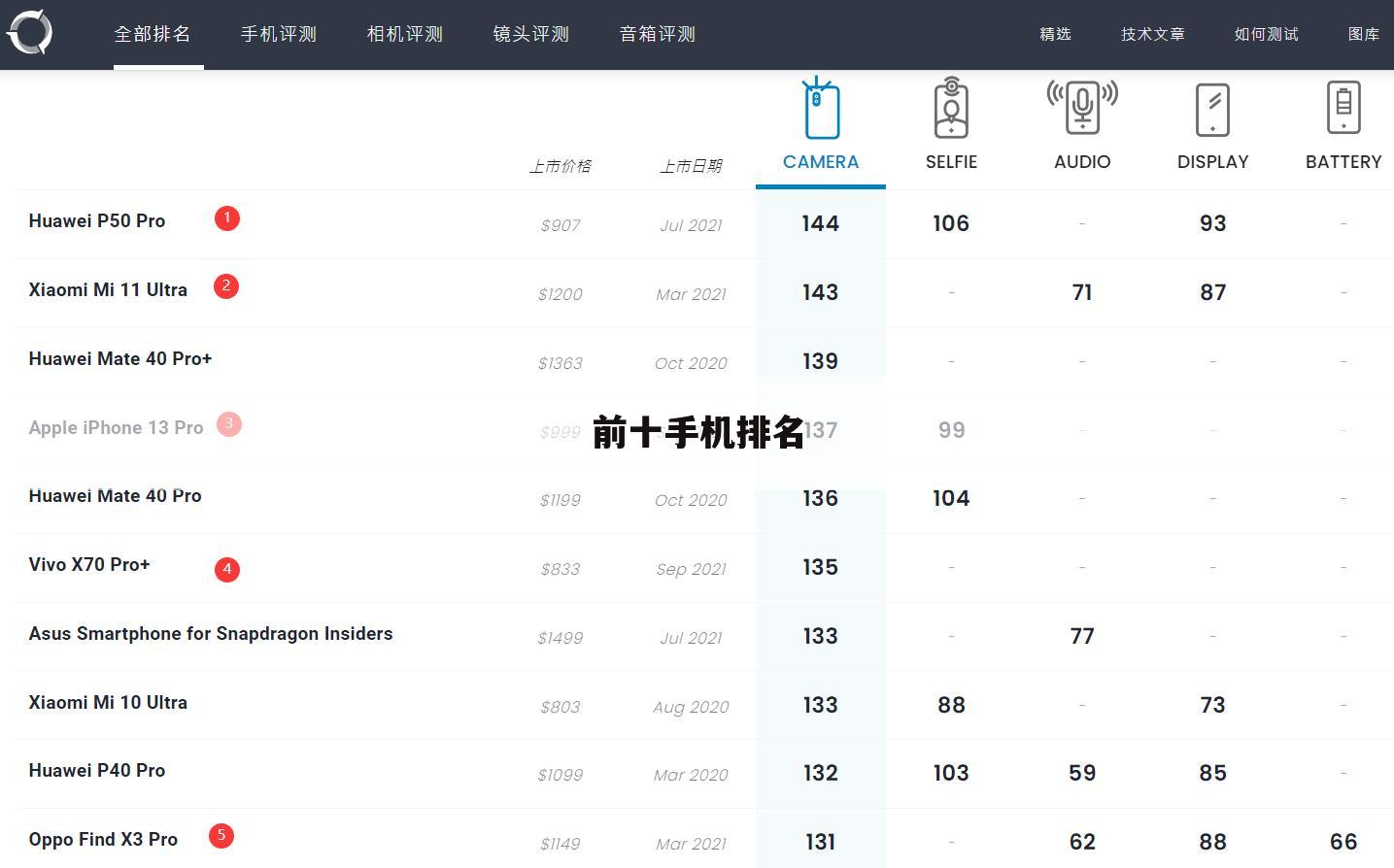Select the CAMERA ranking icon
The height and width of the screenshot is (868, 1394).
coord(821,108)
